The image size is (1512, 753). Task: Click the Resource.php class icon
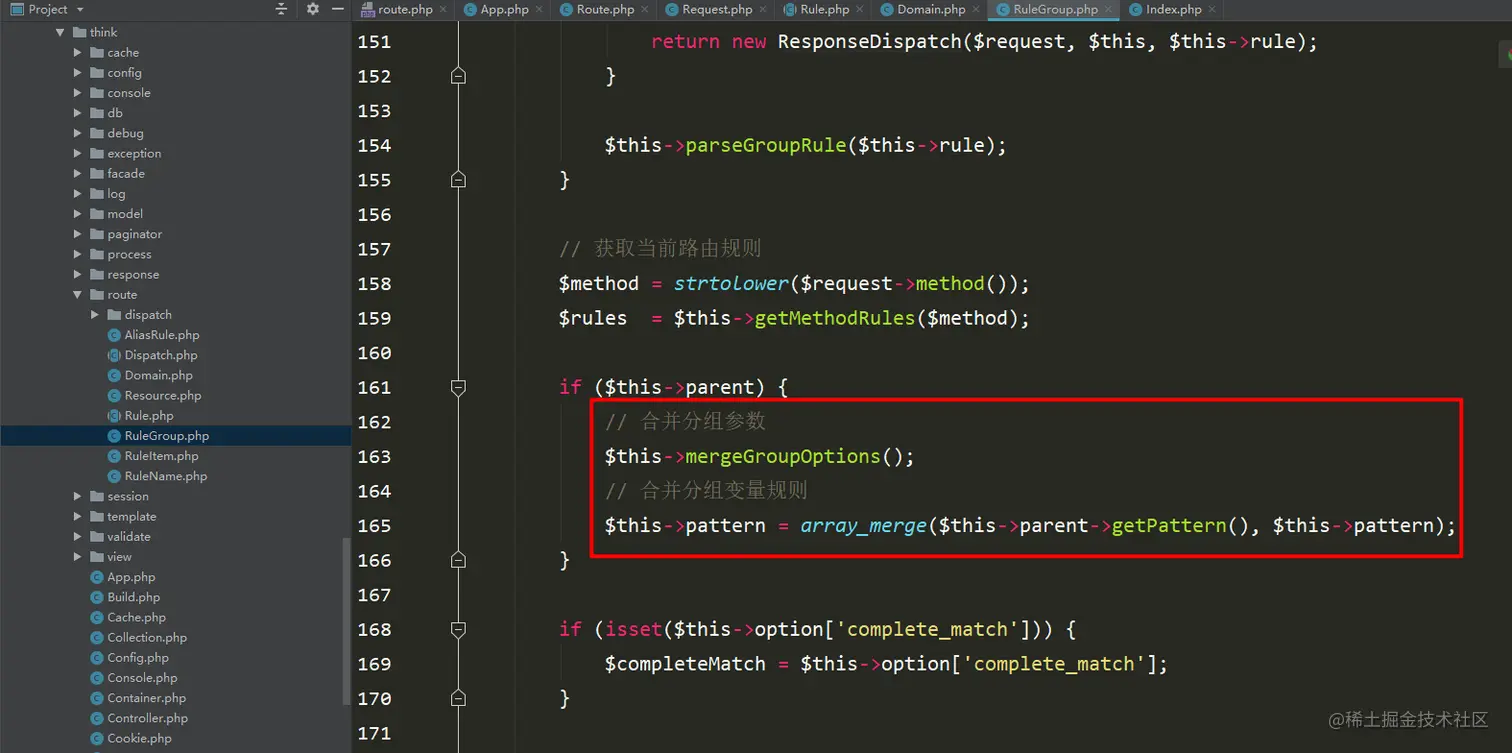[114, 395]
